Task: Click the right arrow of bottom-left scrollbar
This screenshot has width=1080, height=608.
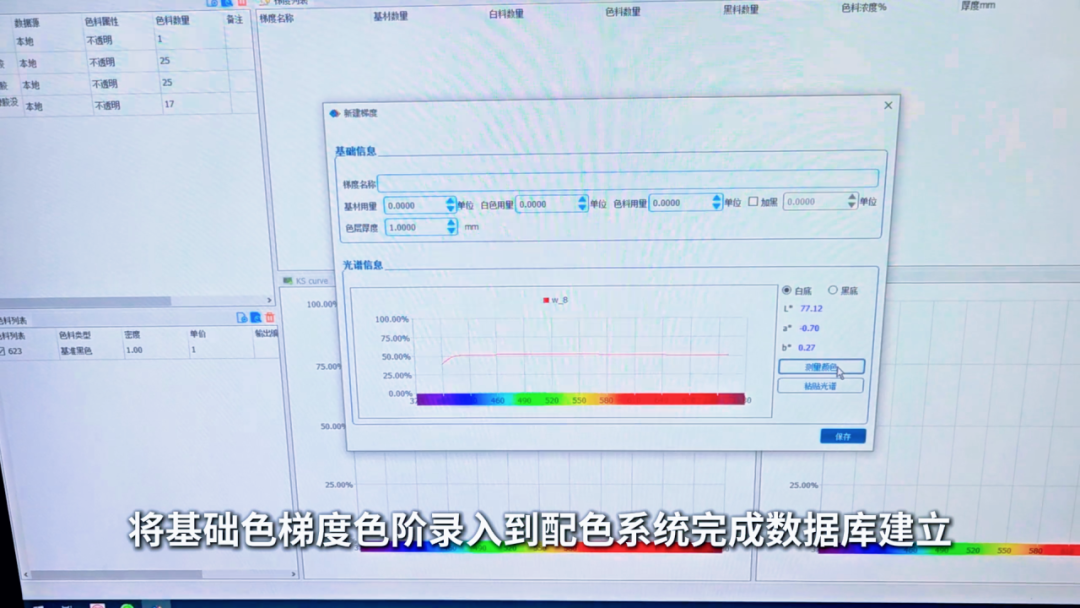Action: [293, 574]
